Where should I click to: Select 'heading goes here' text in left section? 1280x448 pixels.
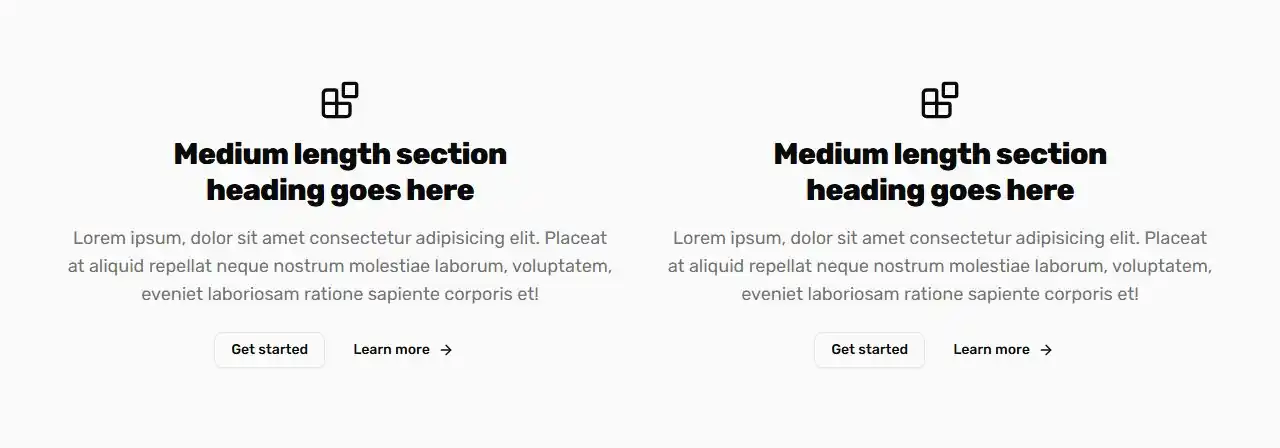click(x=340, y=190)
